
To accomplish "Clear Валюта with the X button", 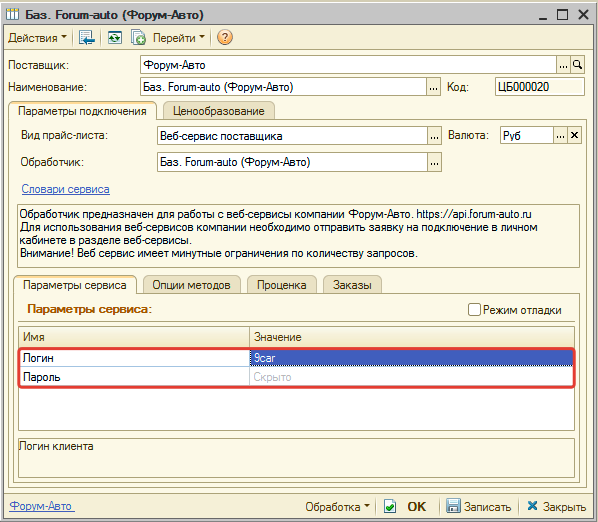I will pos(574,135).
